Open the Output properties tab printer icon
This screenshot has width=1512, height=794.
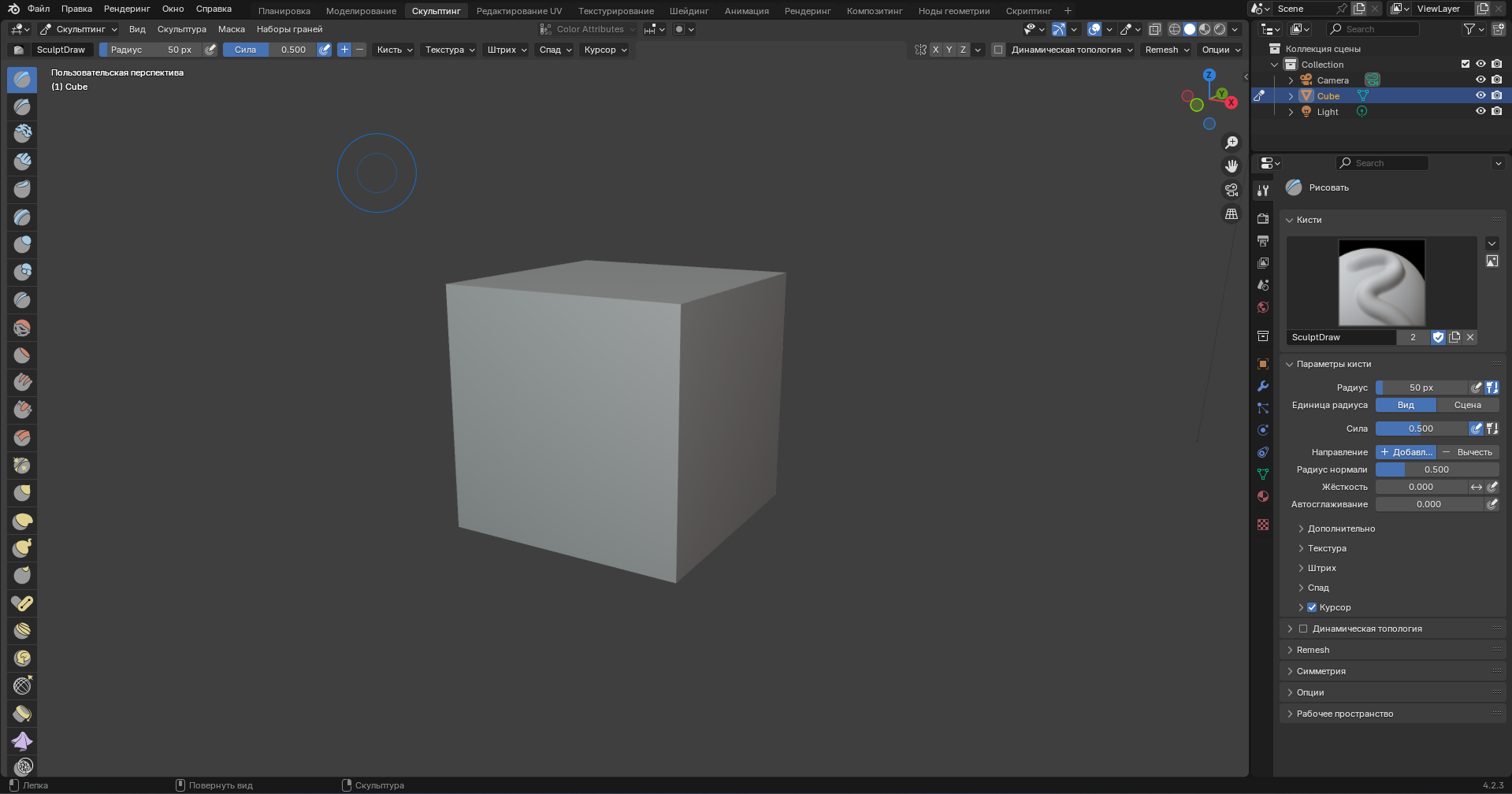[1263, 240]
